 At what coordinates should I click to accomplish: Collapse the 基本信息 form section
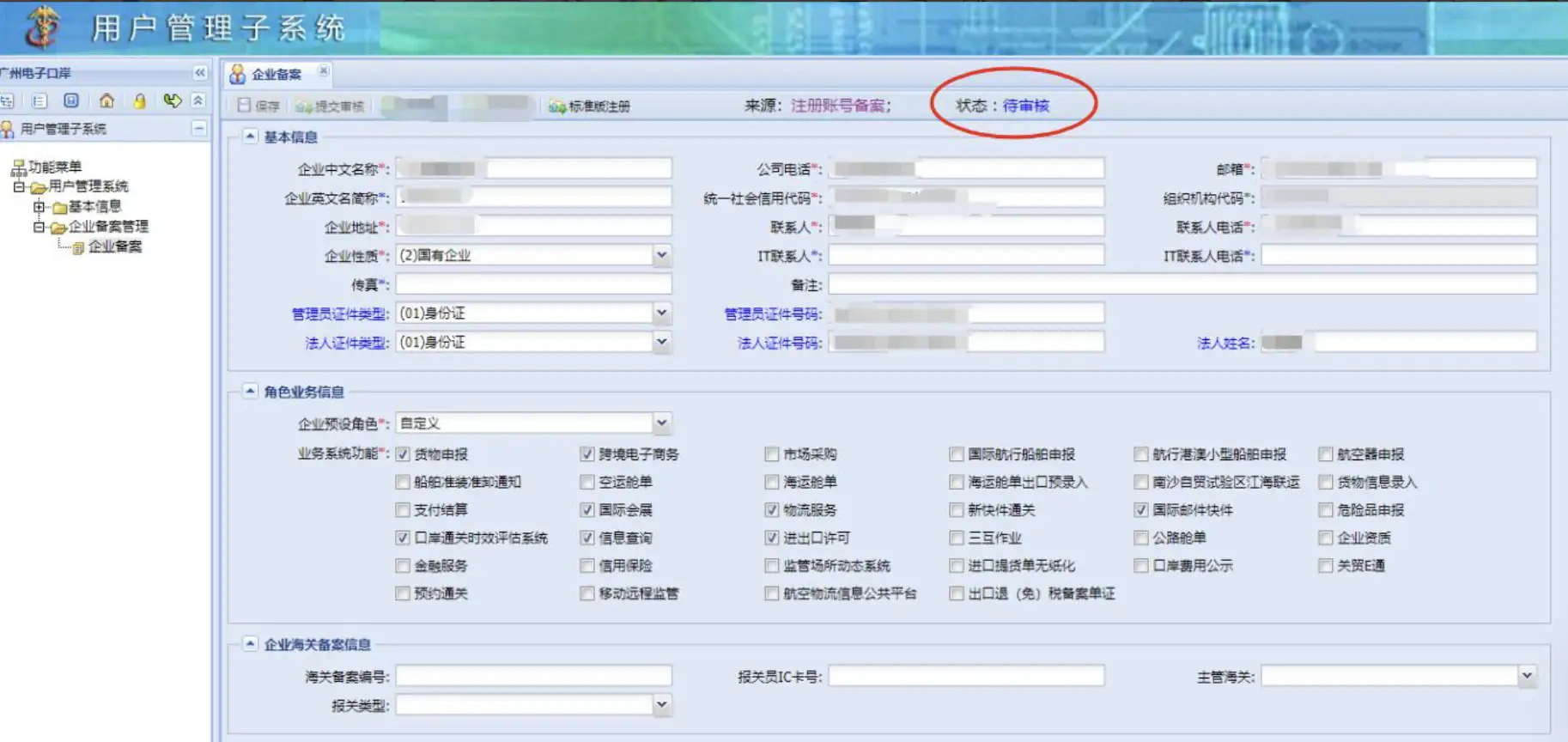(250, 137)
